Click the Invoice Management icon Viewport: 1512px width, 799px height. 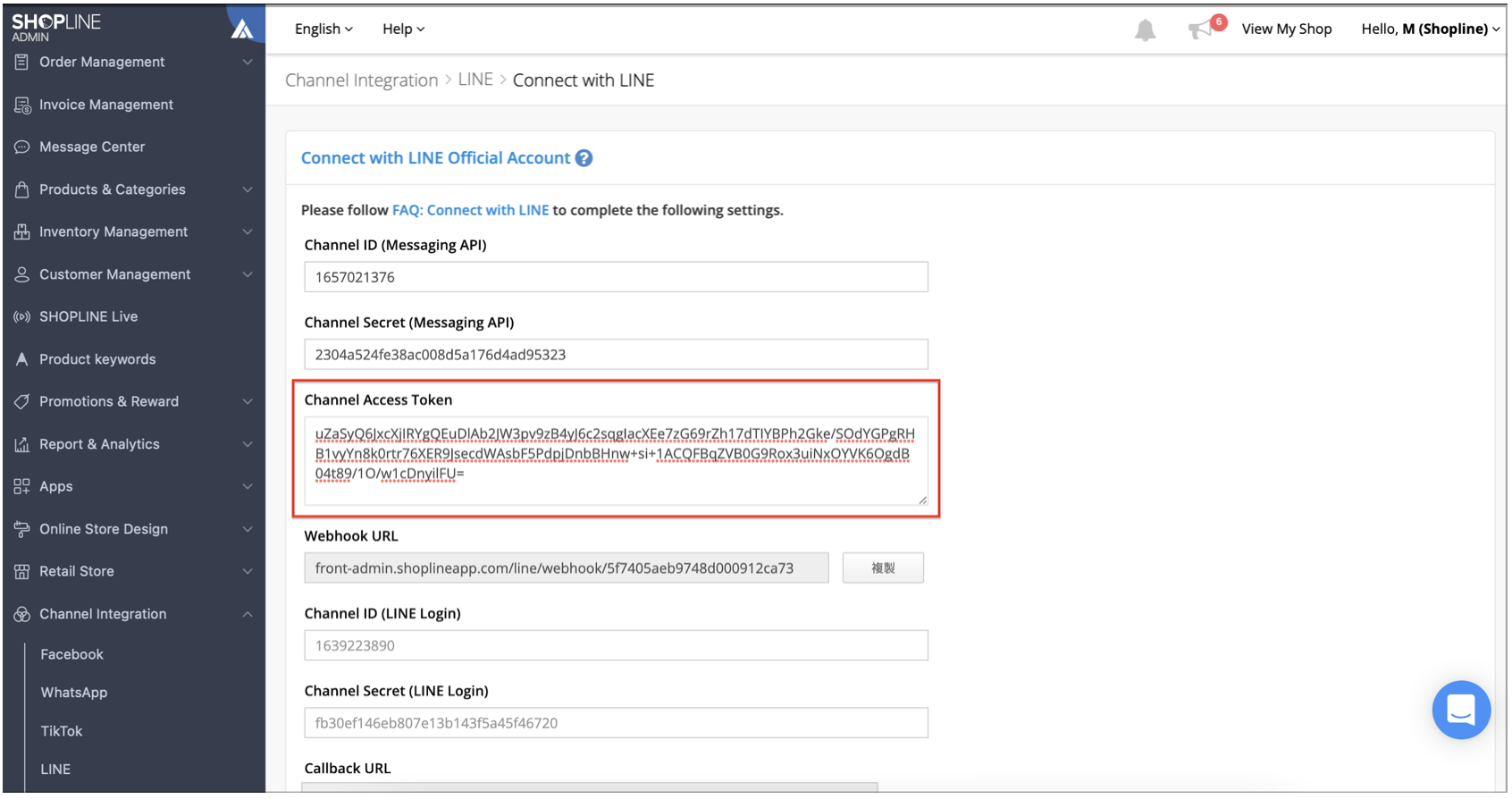[22, 105]
